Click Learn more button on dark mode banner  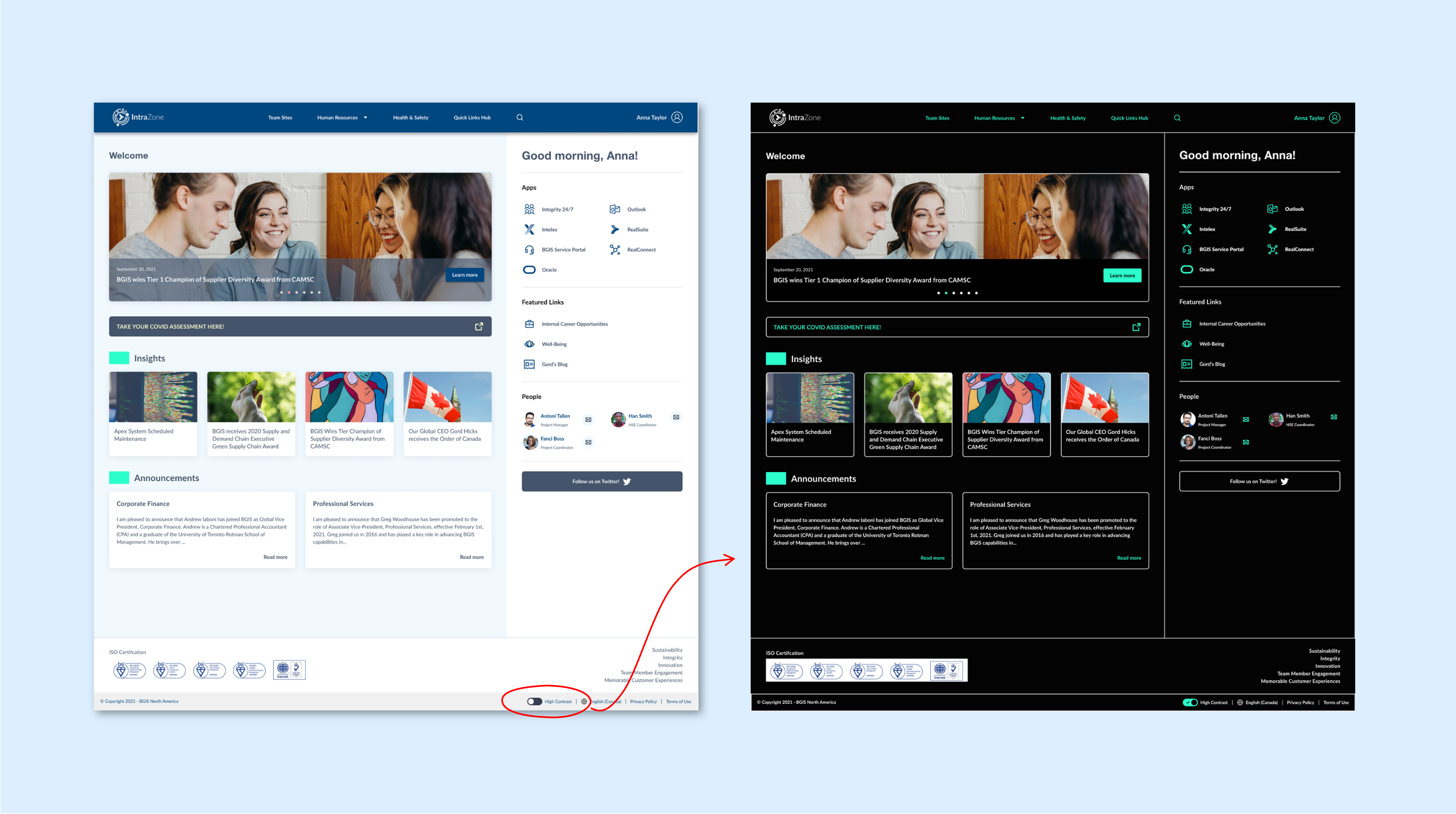(x=1122, y=275)
